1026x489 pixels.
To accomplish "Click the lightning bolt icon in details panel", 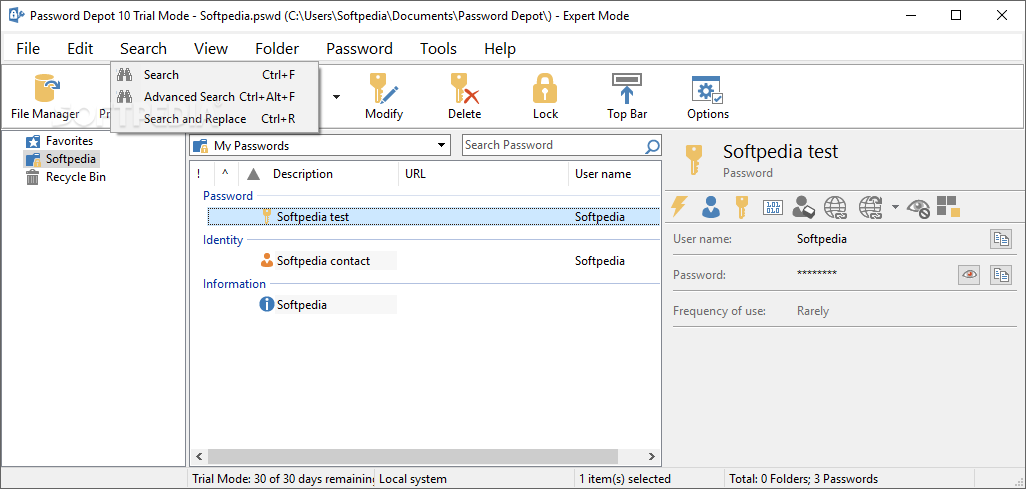I will pos(680,207).
